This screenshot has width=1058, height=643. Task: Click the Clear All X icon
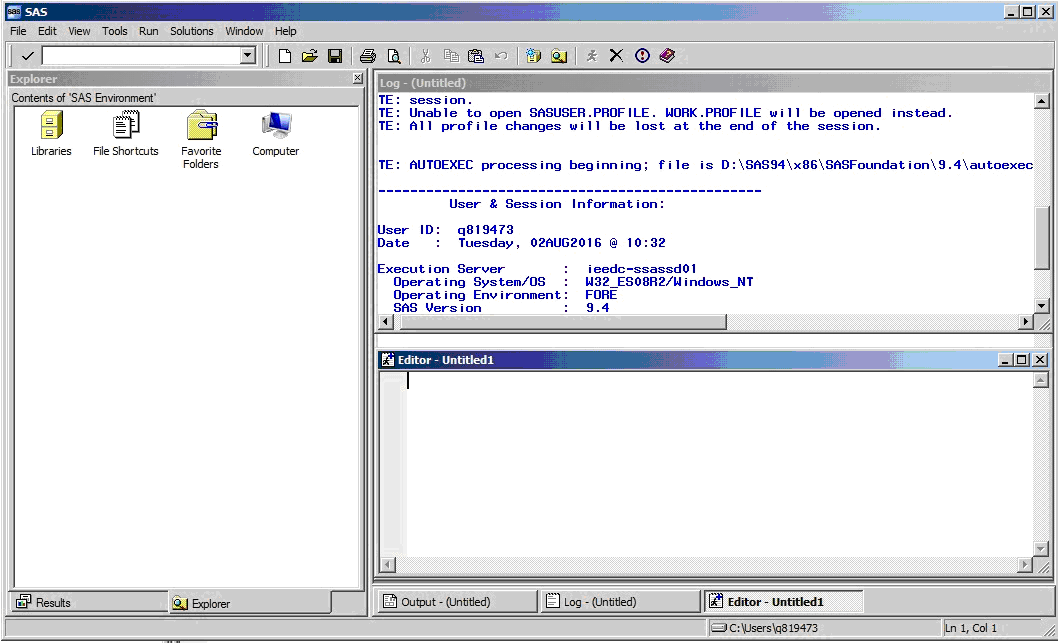616,56
